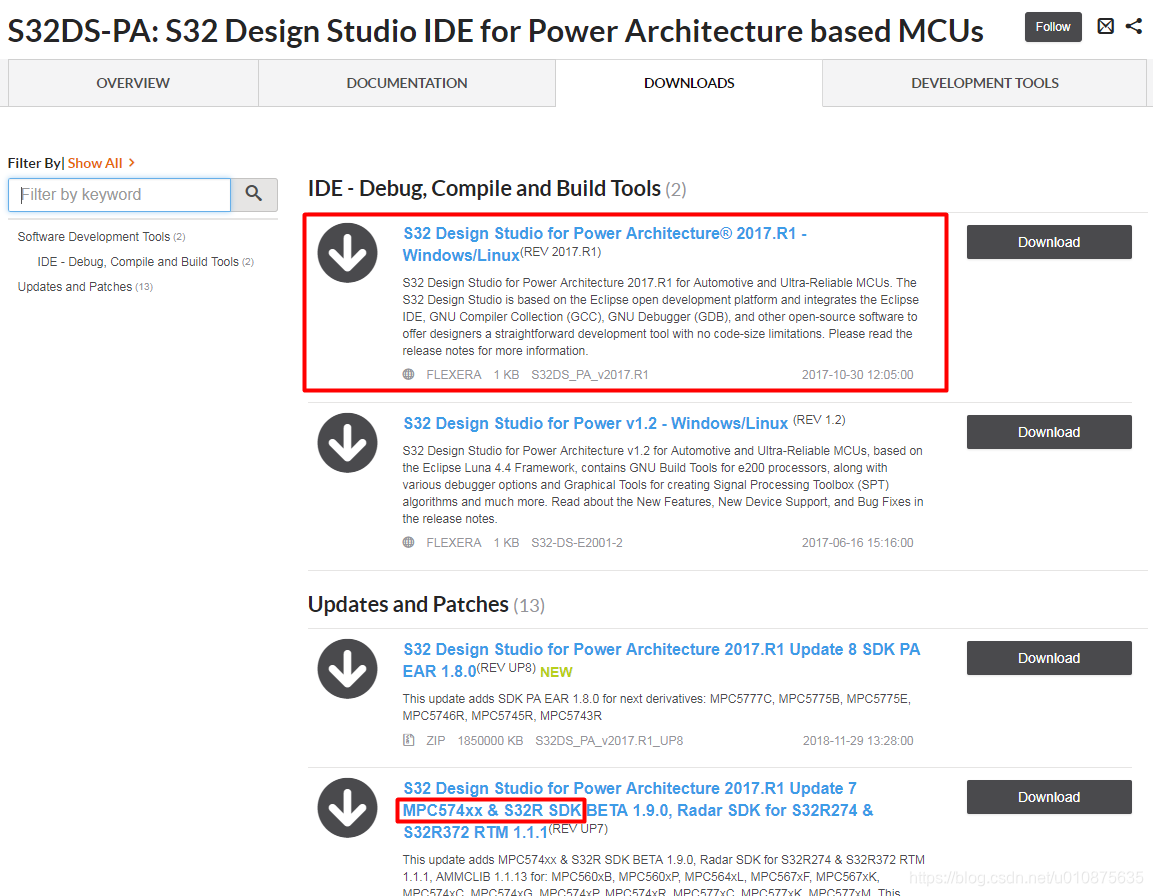Viewport: 1153px width, 896px height.
Task: Click the globe icon beside FLEXERA for S32-DS-E2001-2
Action: coord(409,542)
